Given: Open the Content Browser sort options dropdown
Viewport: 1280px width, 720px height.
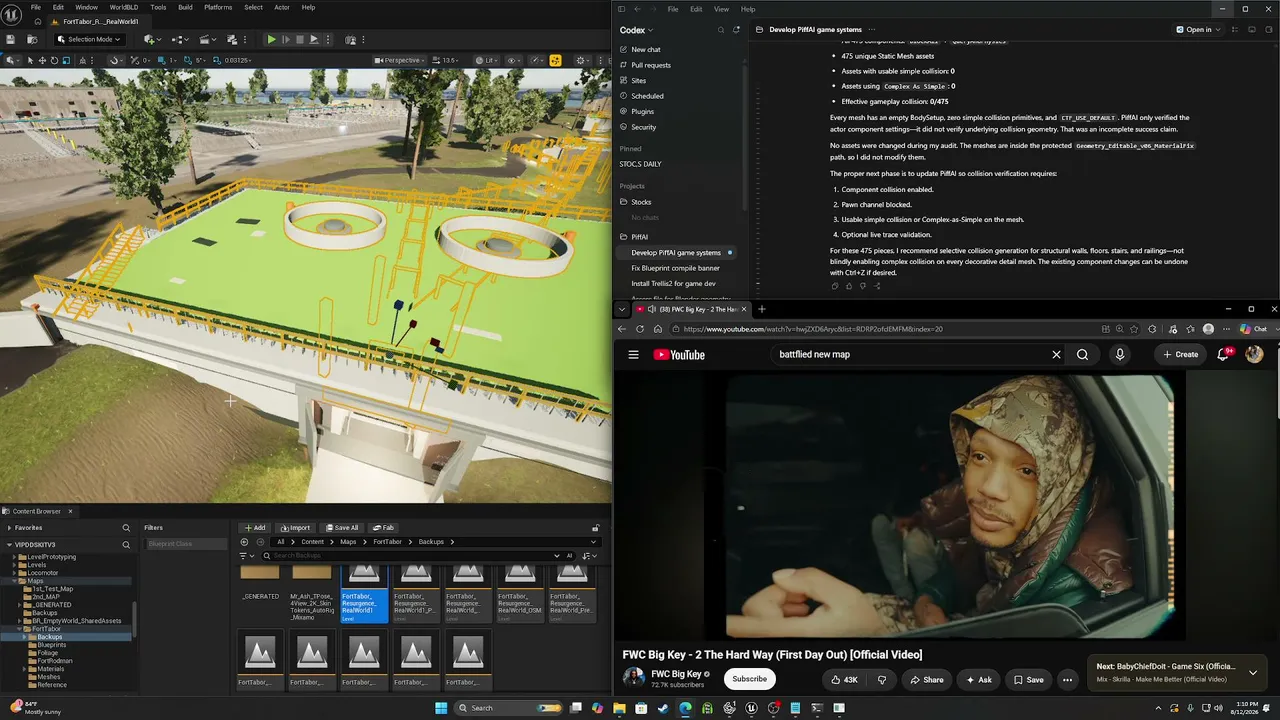Looking at the screenshot, I should [589, 556].
